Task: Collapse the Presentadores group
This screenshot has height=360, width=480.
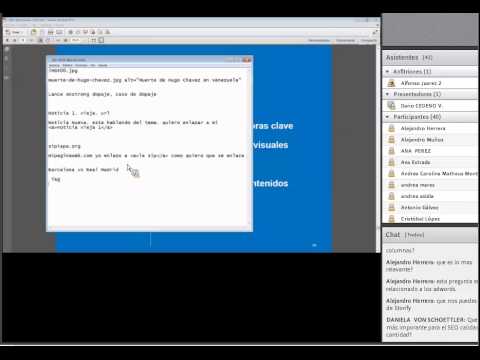Action: point(387,94)
